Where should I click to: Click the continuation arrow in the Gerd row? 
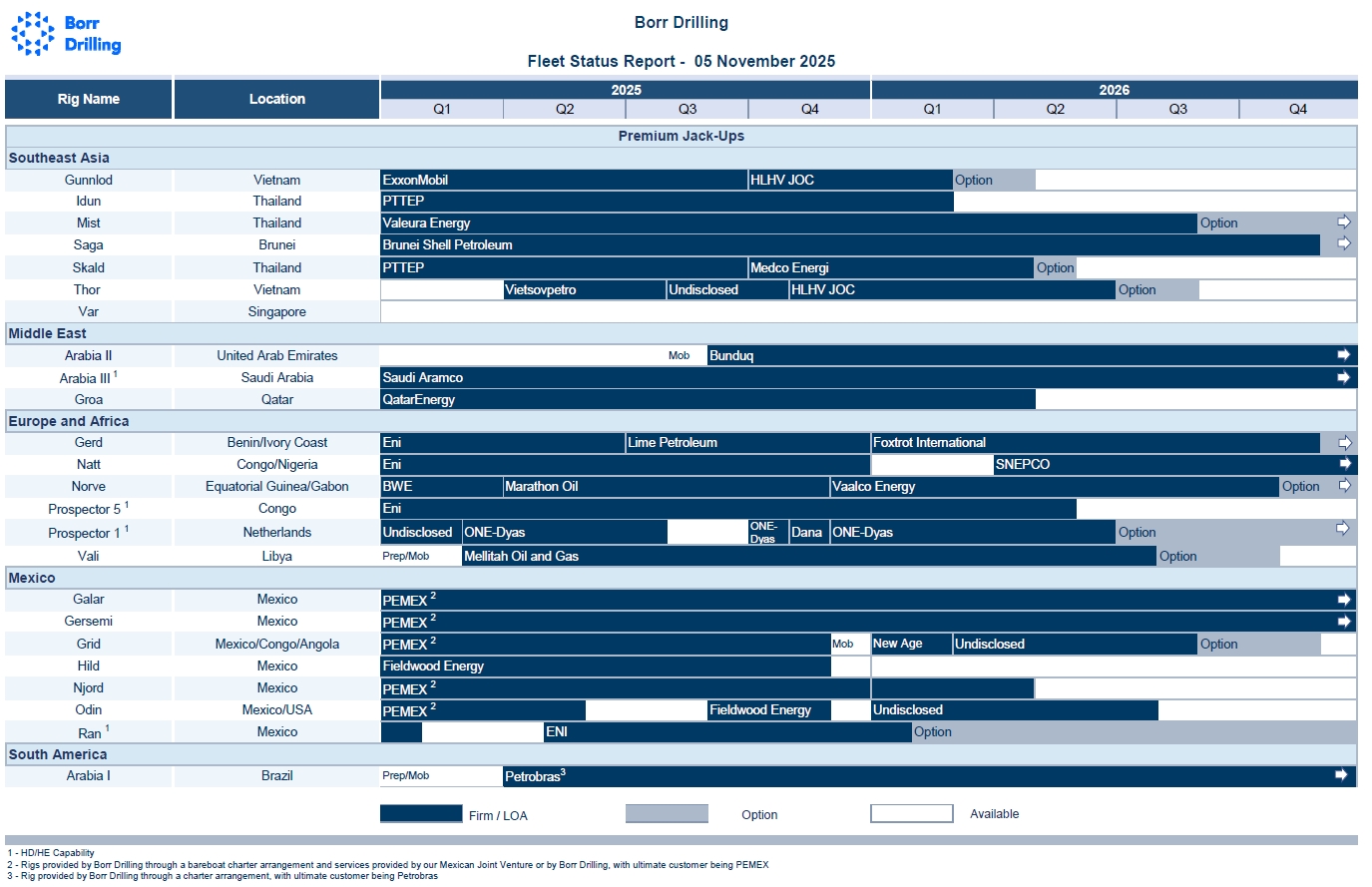[1344, 442]
